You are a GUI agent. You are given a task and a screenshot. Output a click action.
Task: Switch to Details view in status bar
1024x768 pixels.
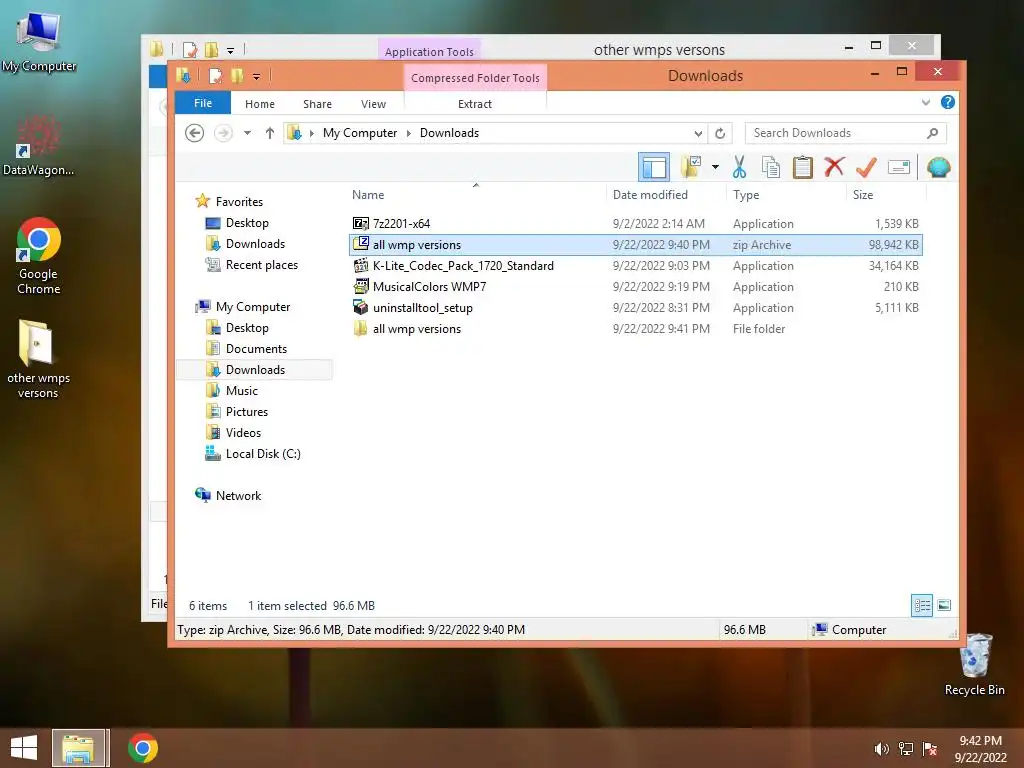[x=921, y=605]
